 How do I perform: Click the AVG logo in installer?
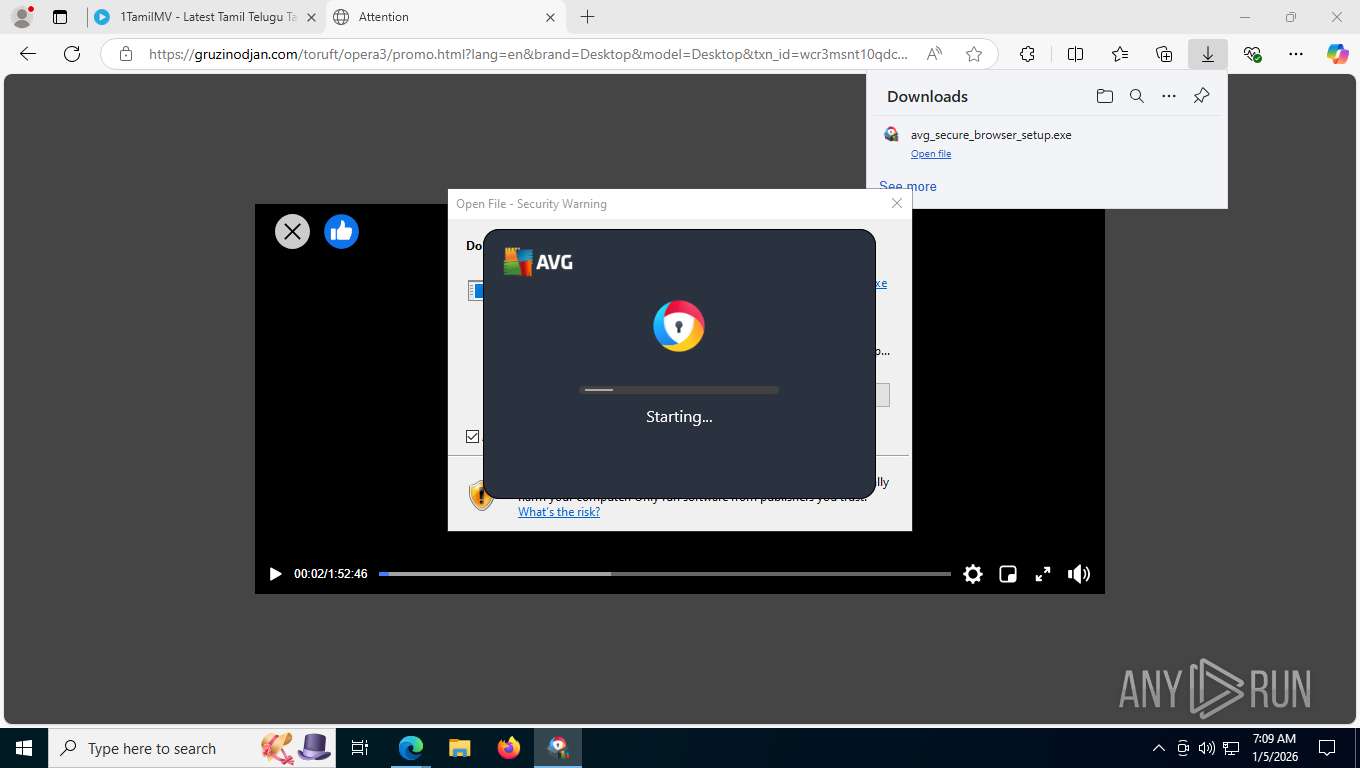pyautogui.click(x=538, y=262)
